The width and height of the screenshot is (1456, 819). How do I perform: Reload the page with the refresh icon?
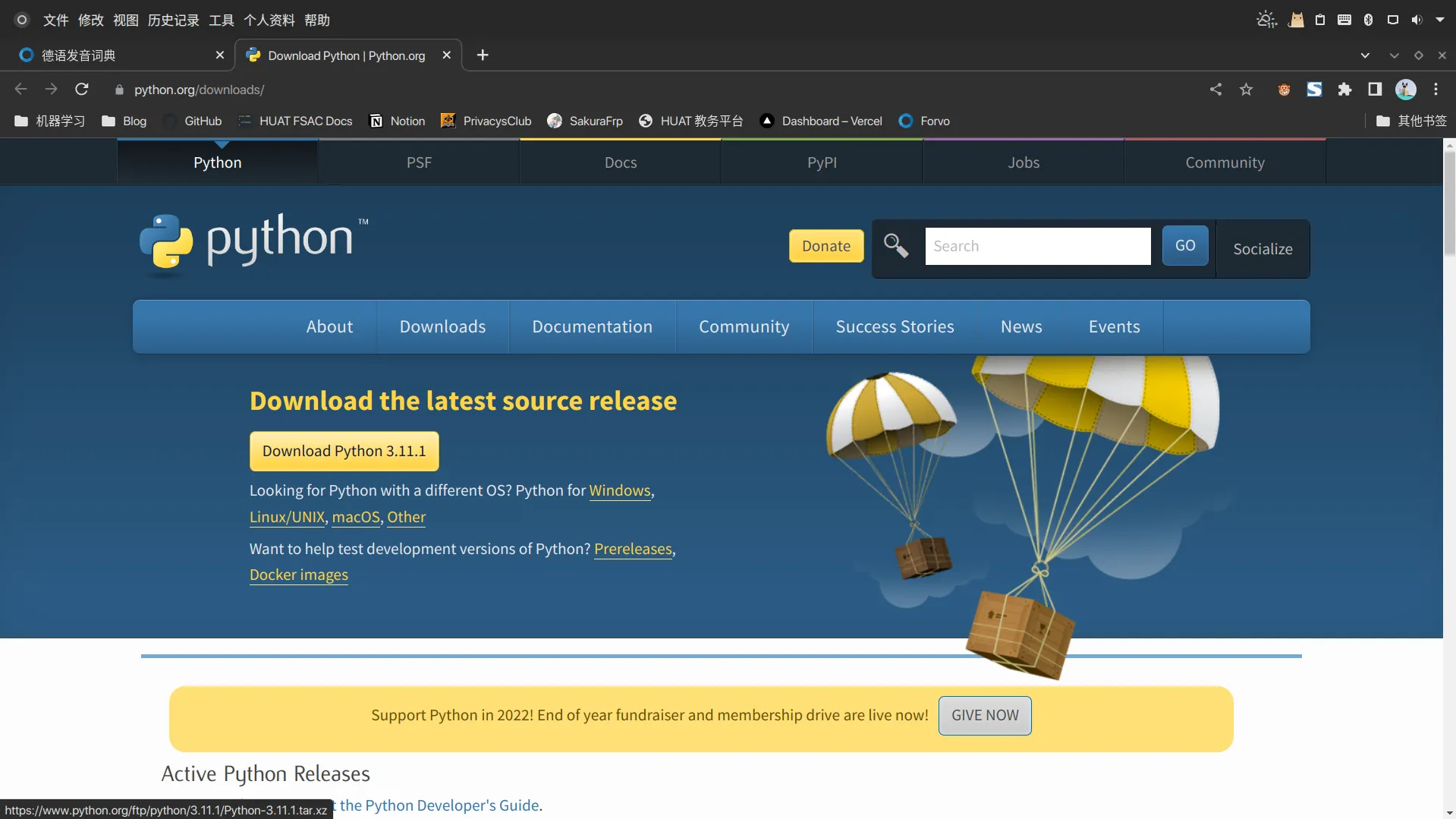pos(82,90)
